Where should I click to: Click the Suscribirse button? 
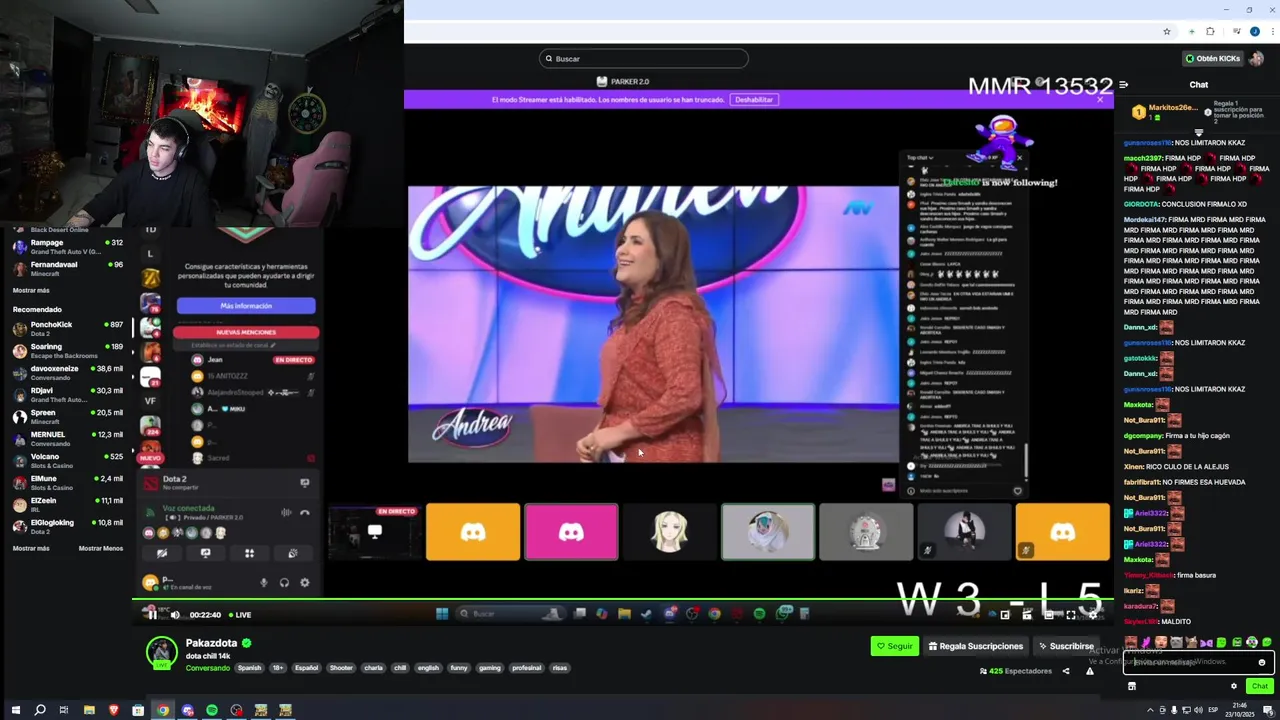pos(1066,646)
